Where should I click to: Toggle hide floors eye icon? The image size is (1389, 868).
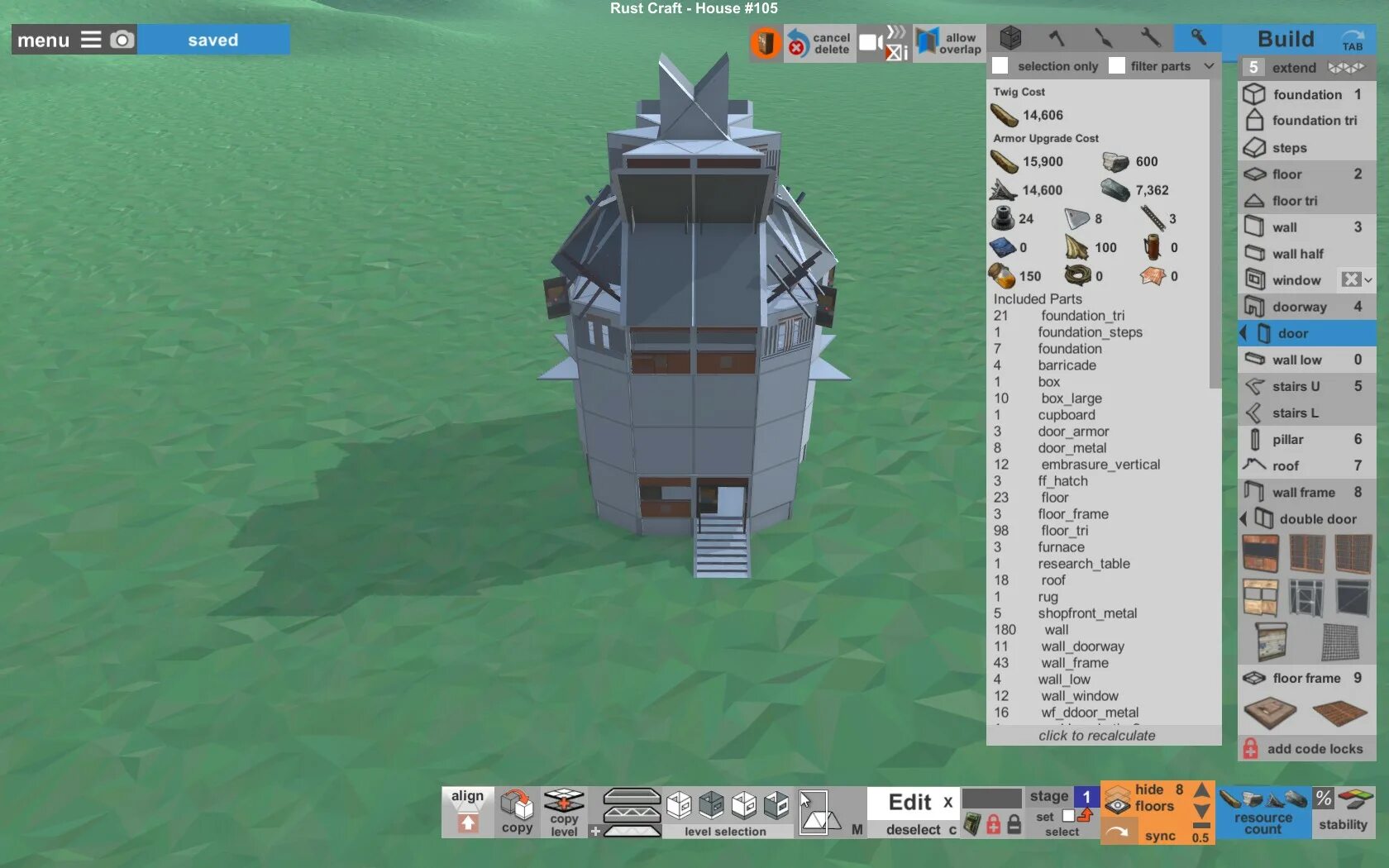(1118, 800)
